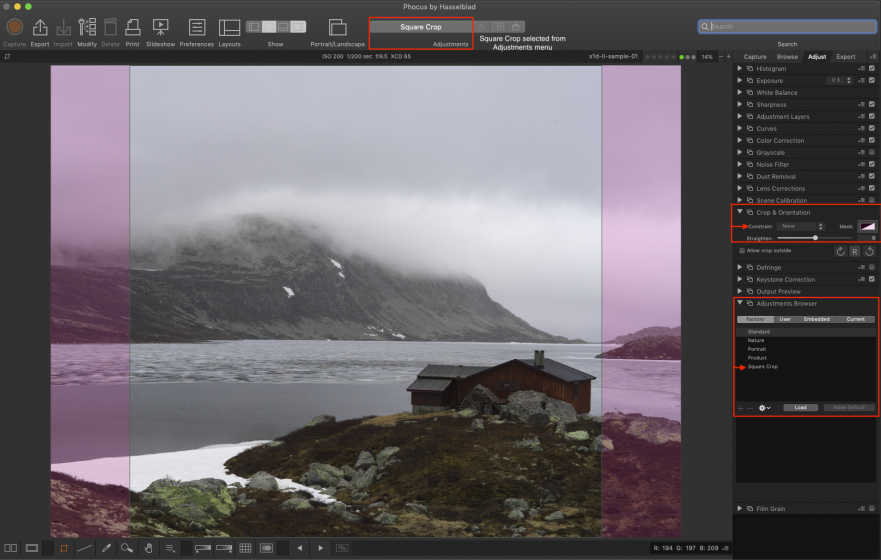Click the before/after compare icon
881x560 pixels.
click(342, 548)
